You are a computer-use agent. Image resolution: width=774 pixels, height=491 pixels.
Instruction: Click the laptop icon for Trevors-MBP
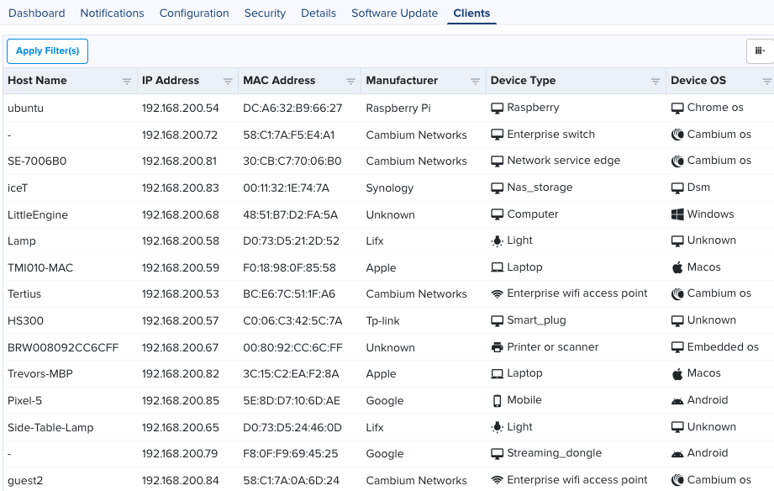(x=497, y=374)
